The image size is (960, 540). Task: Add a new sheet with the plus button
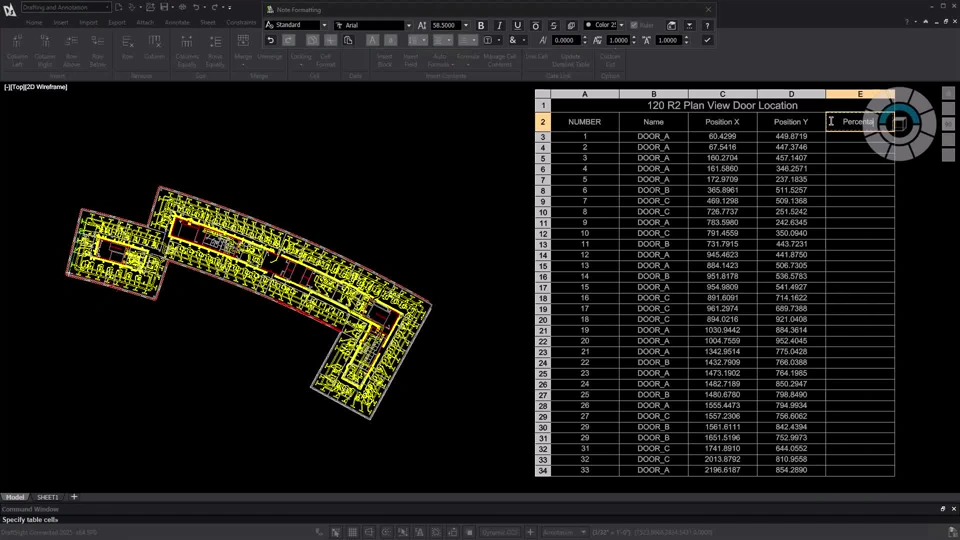pos(74,497)
